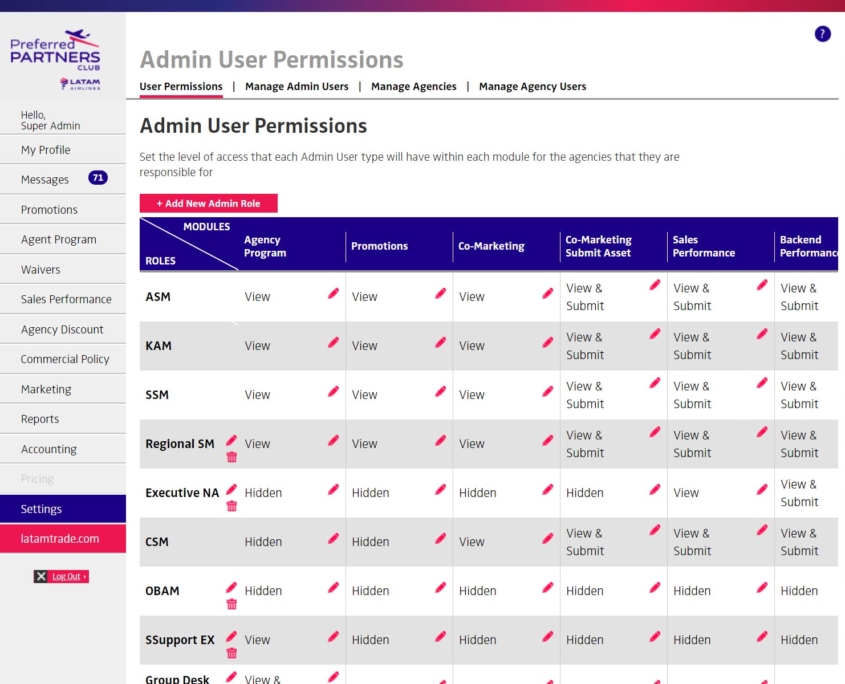Rename OBAM role with pencil icon
This screenshot has height=684, width=845.
(231, 588)
